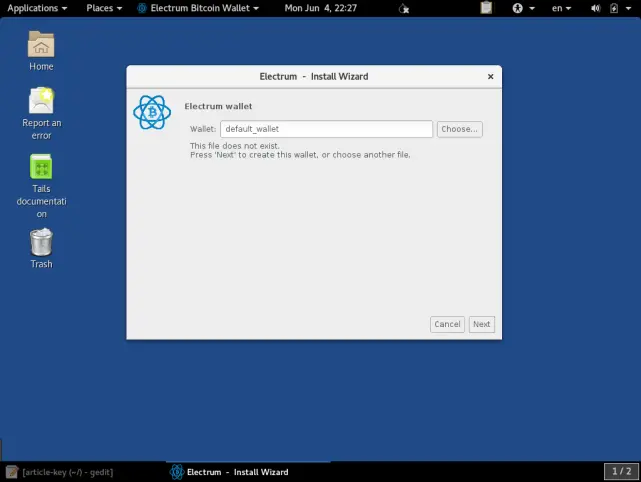Click the Electrum logo in the wizard

tap(152, 112)
